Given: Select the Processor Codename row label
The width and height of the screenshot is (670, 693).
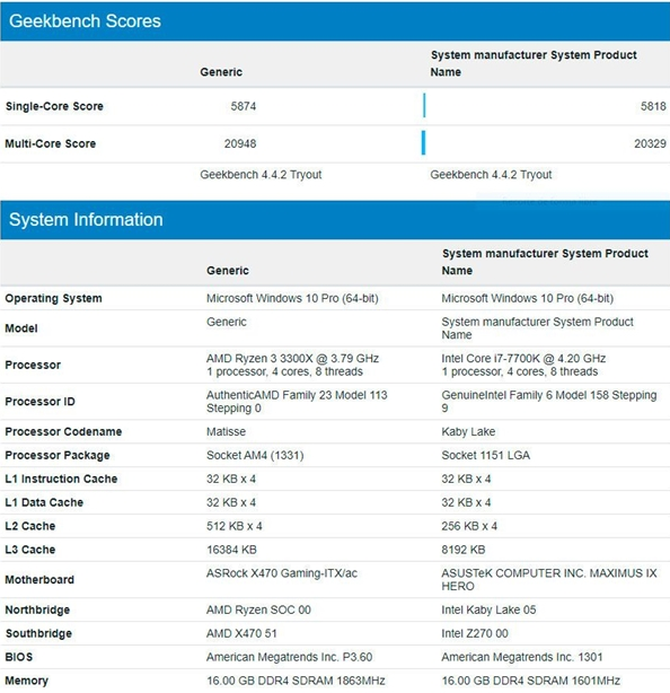Looking at the screenshot, I should pyautogui.click(x=63, y=432).
